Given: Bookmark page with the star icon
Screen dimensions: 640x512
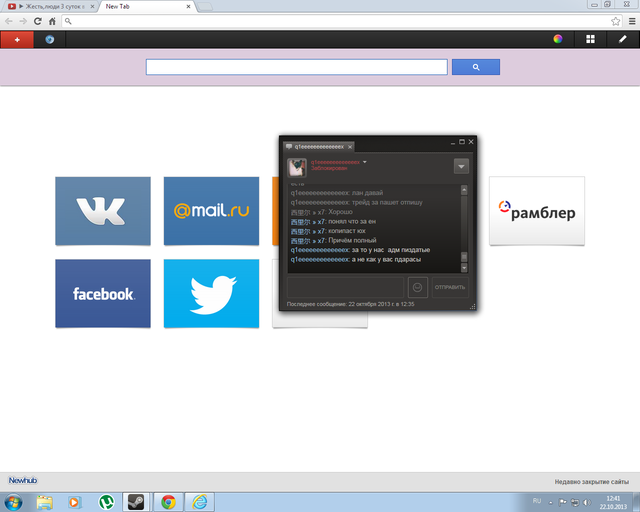Looking at the screenshot, I should click(616, 21).
